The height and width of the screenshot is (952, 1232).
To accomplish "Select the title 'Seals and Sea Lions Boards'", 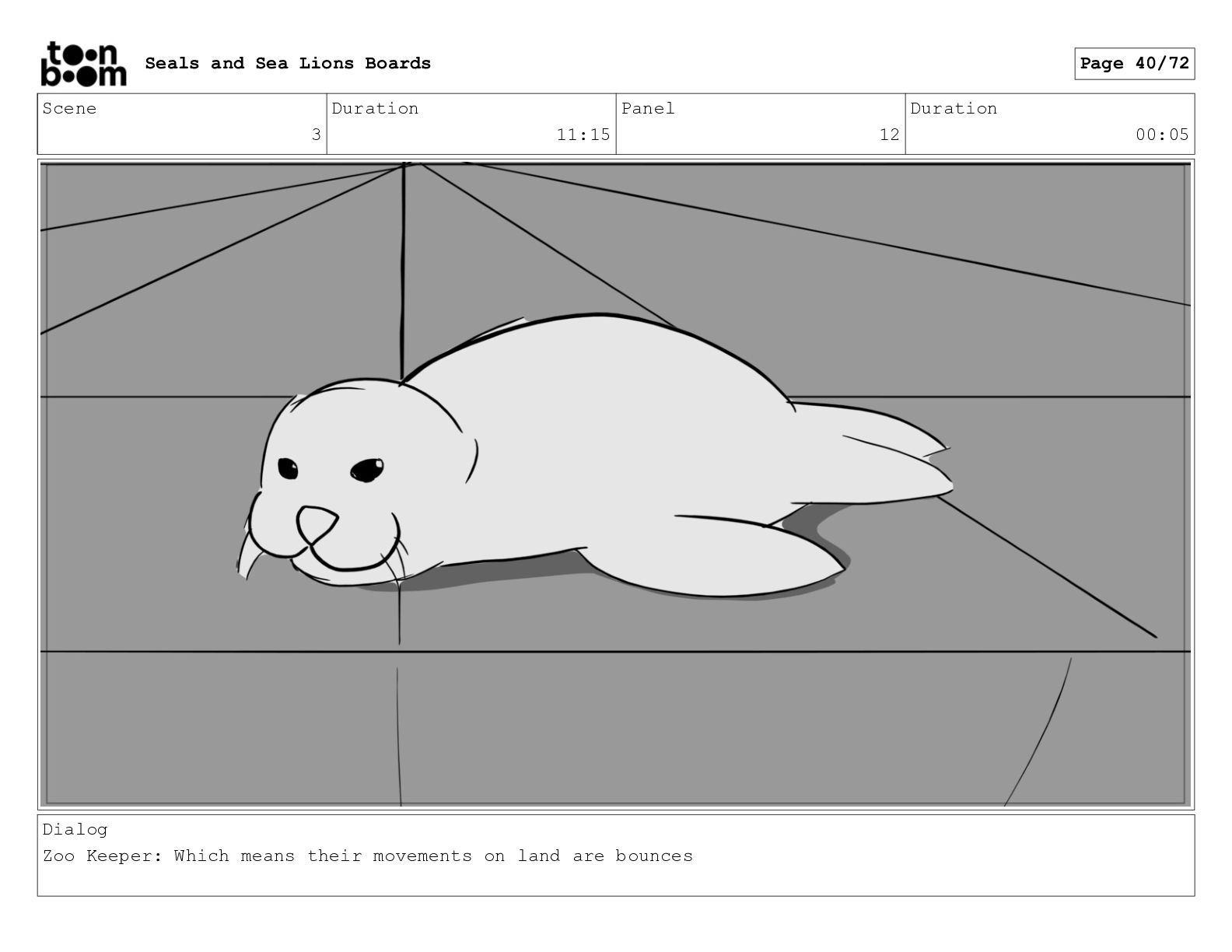I will (288, 63).
